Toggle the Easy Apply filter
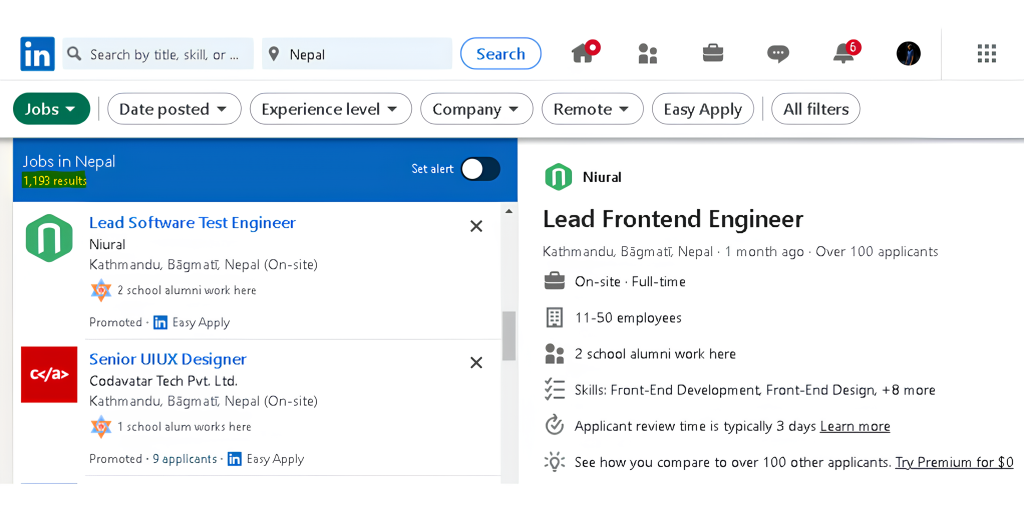1024x512 pixels. pos(703,109)
